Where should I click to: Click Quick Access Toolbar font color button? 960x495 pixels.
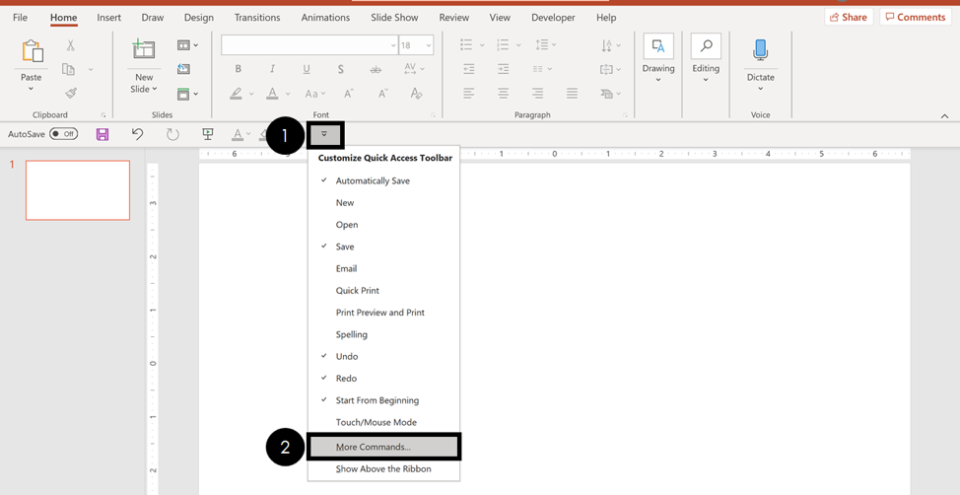[238, 134]
